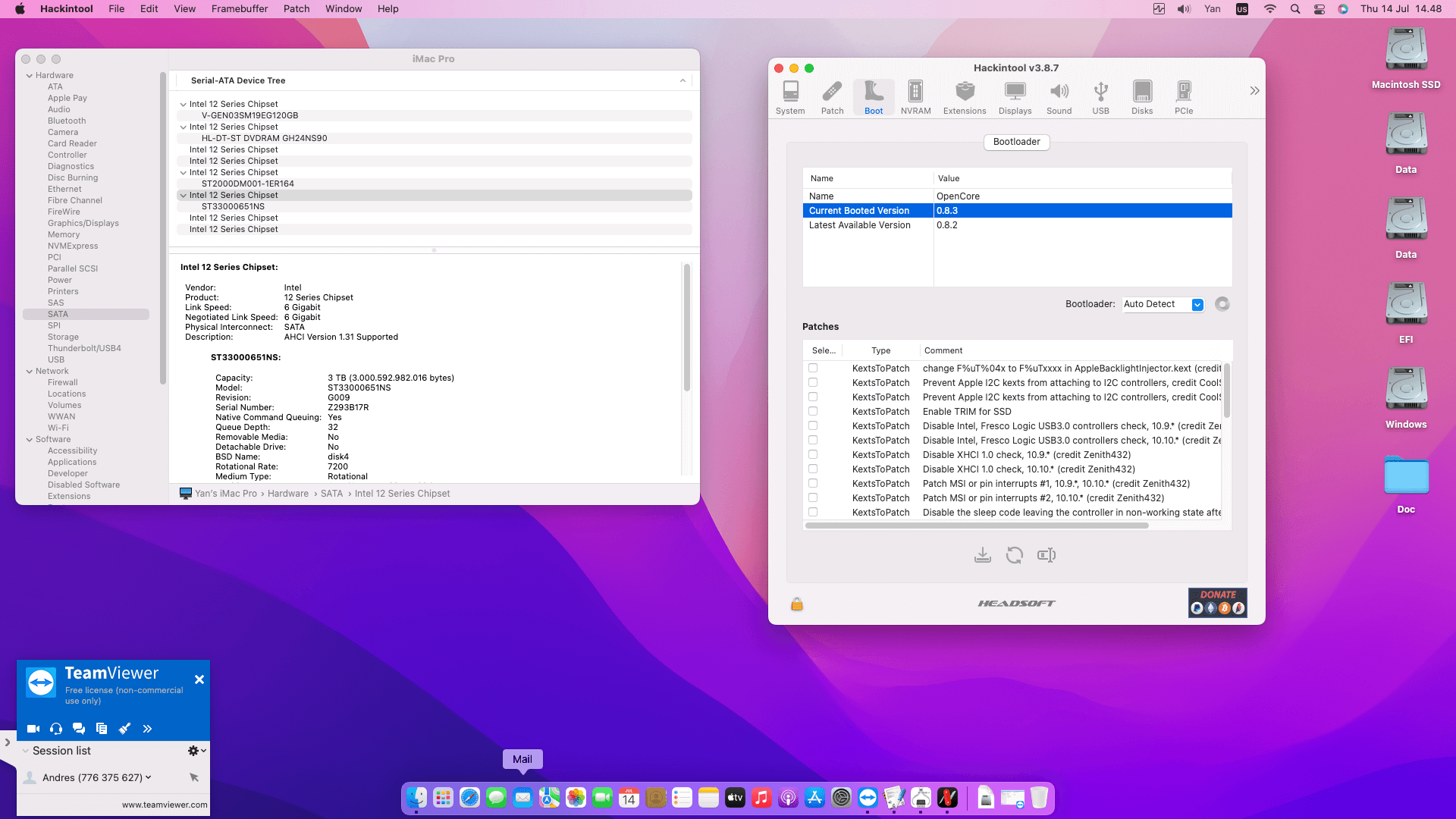
Task: Tick Disable XHCI 1.0 check 10.9 checkbox
Action: pyautogui.click(x=813, y=455)
